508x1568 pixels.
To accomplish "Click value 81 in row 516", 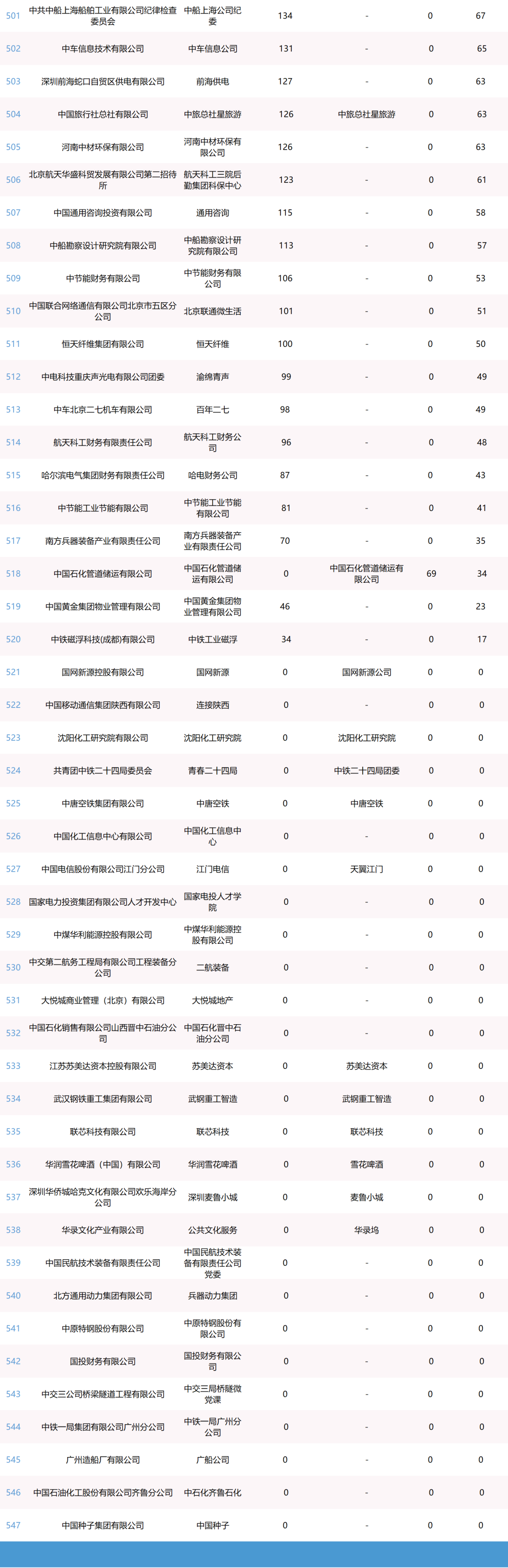I will coord(286,508).
